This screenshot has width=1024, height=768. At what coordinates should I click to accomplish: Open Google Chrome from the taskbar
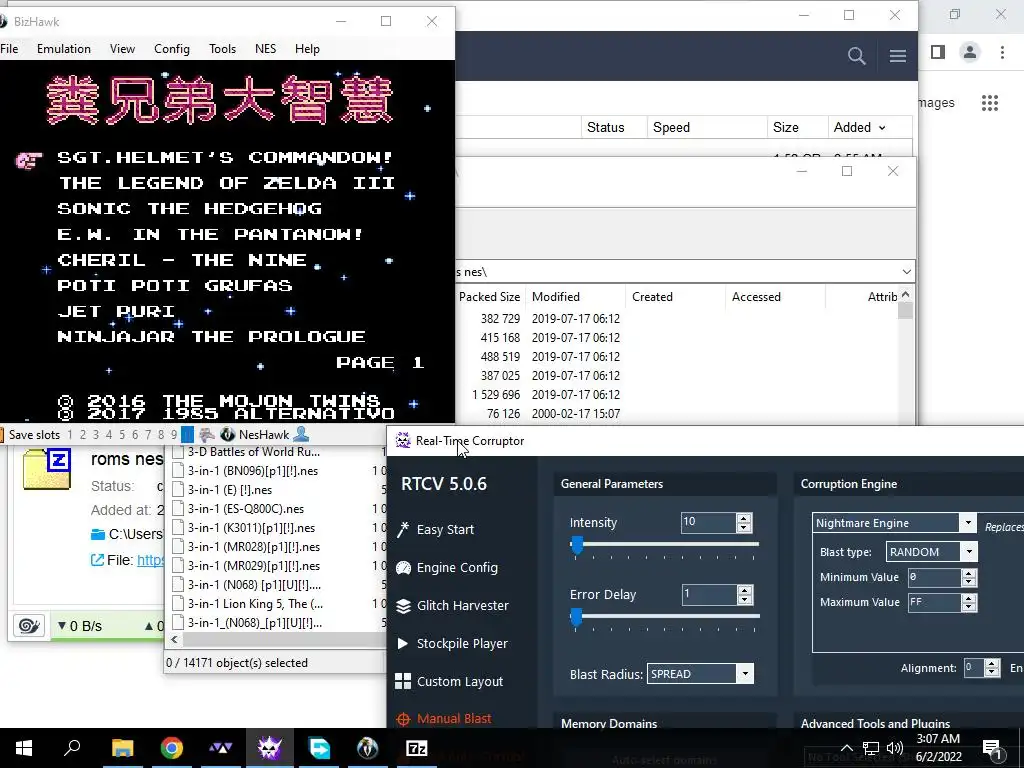[x=172, y=748]
